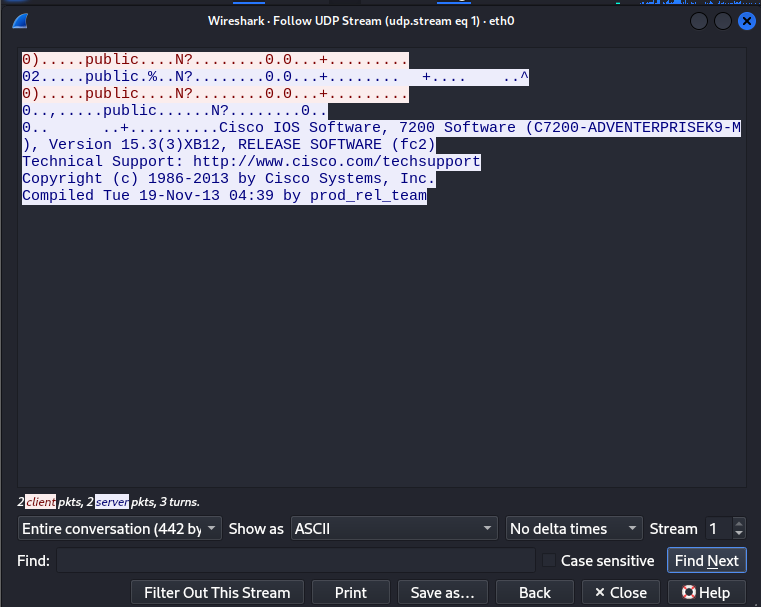
Task: Focus the Find text input field
Action: [x=295, y=561]
